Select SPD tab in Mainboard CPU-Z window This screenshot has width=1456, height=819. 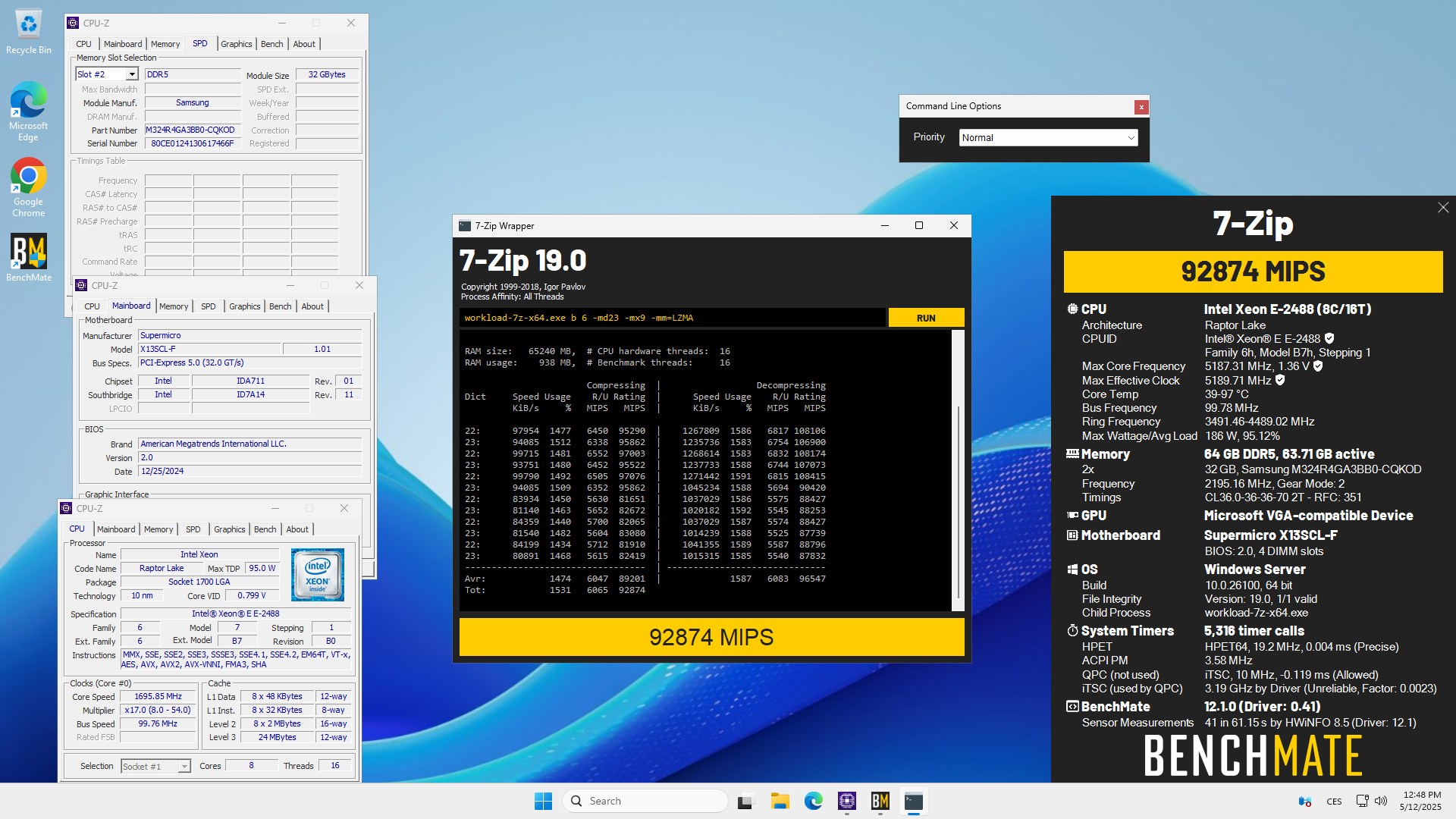(x=208, y=306)
